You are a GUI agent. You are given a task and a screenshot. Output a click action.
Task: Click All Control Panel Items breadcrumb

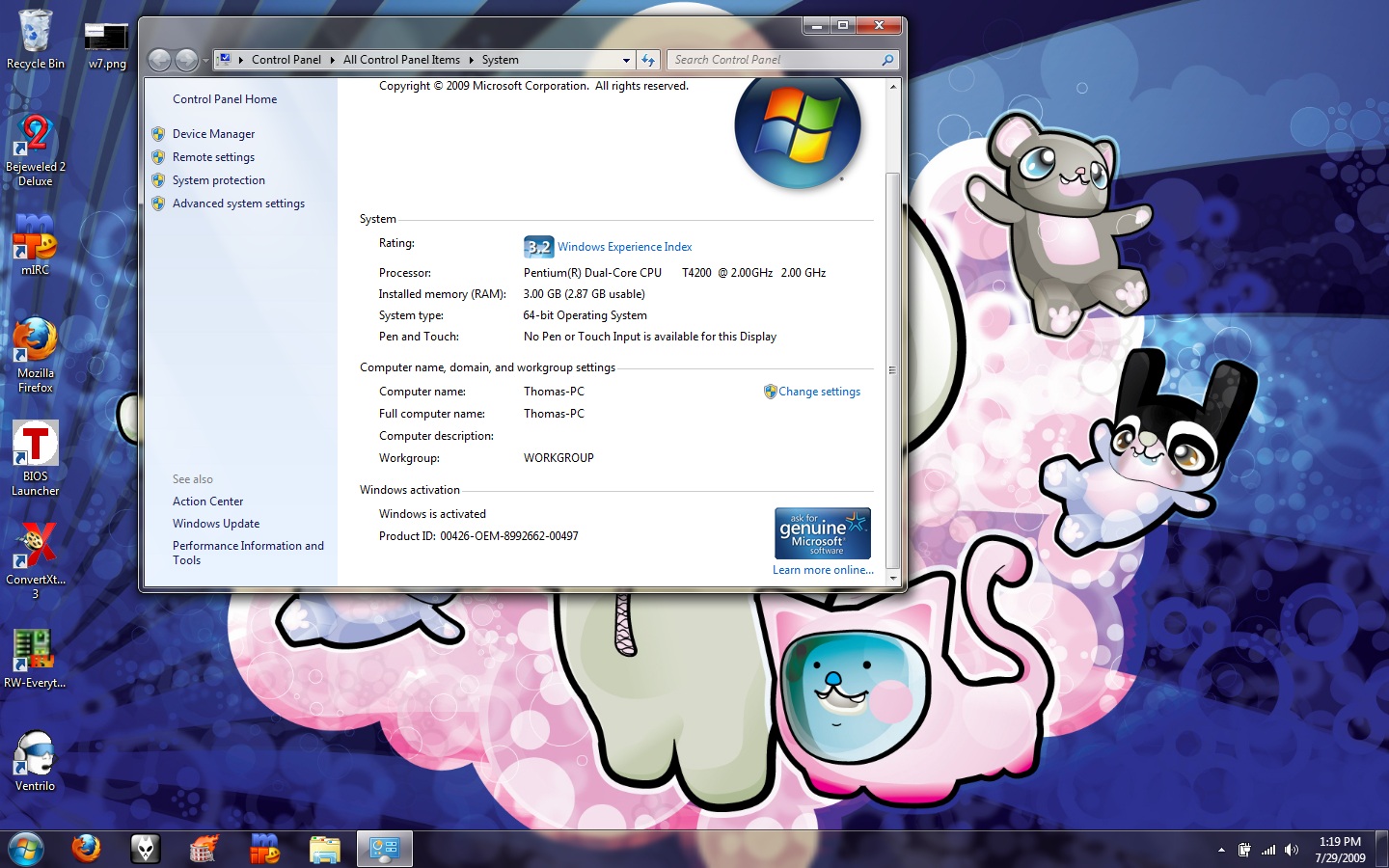click(x=401, y=60)
